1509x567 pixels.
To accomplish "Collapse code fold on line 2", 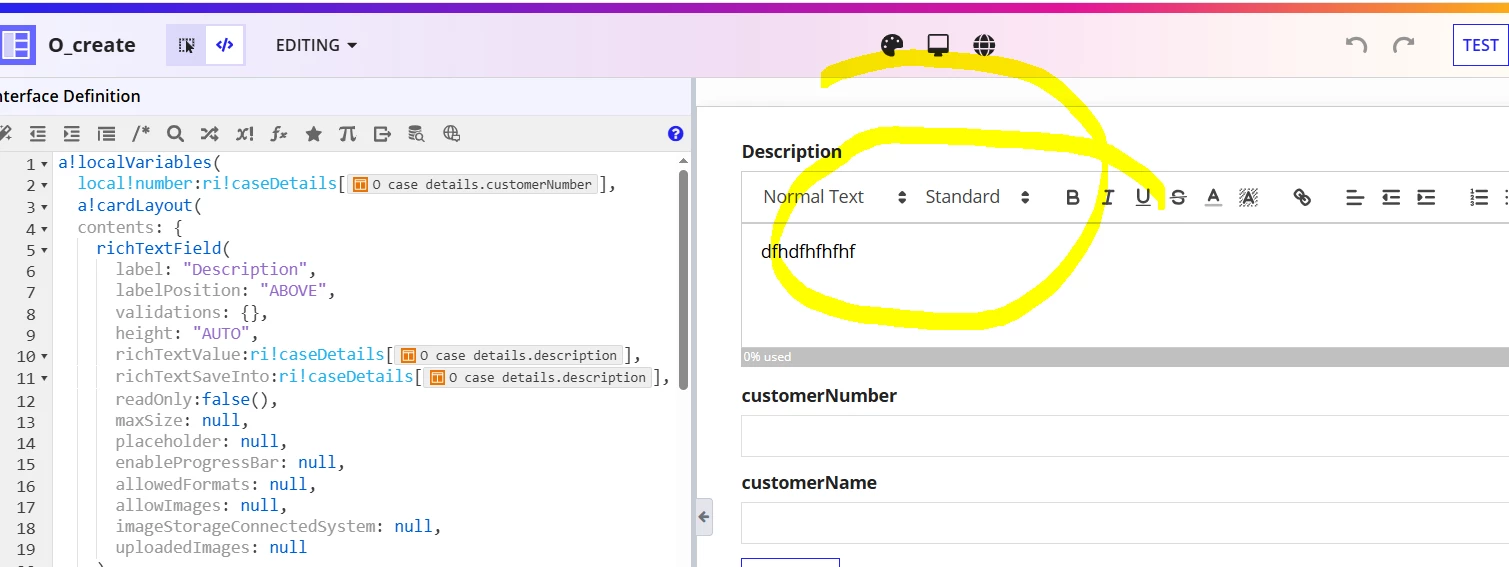I will [44, 185].
